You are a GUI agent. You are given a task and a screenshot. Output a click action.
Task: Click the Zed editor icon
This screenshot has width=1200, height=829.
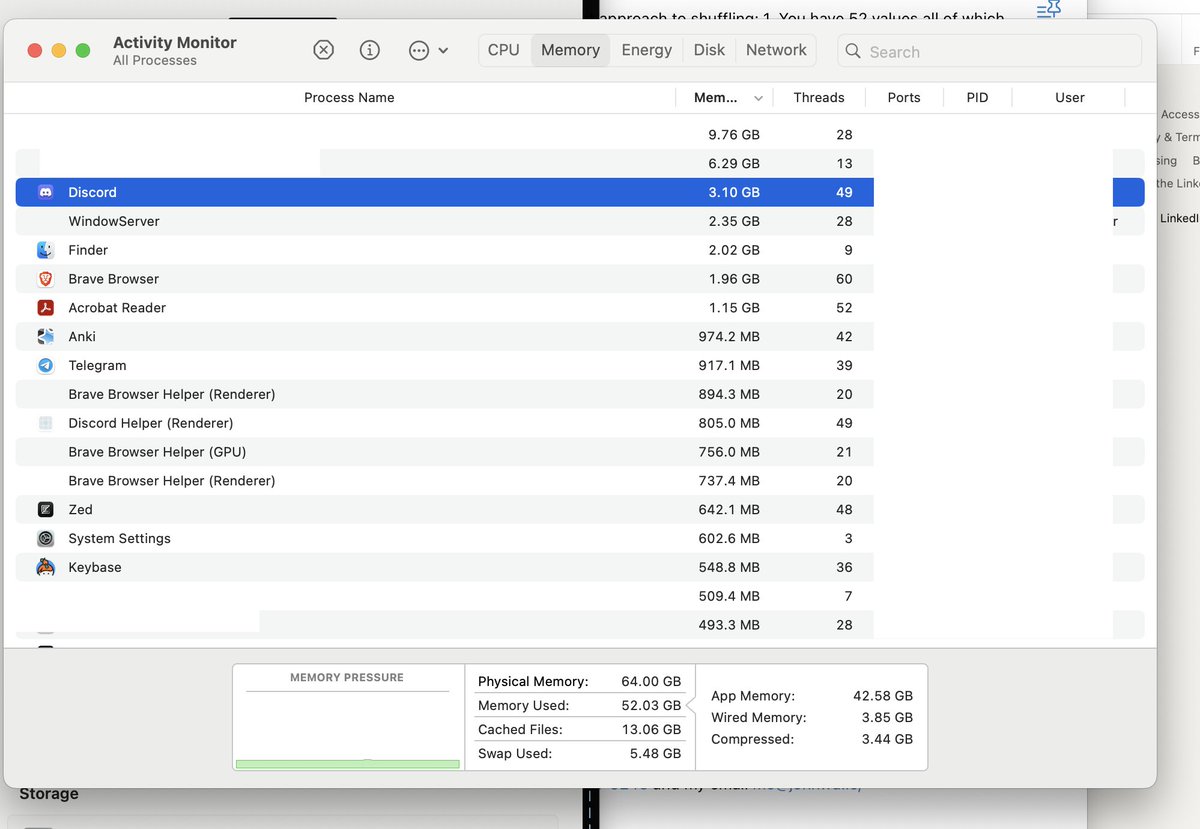[45, 510]
